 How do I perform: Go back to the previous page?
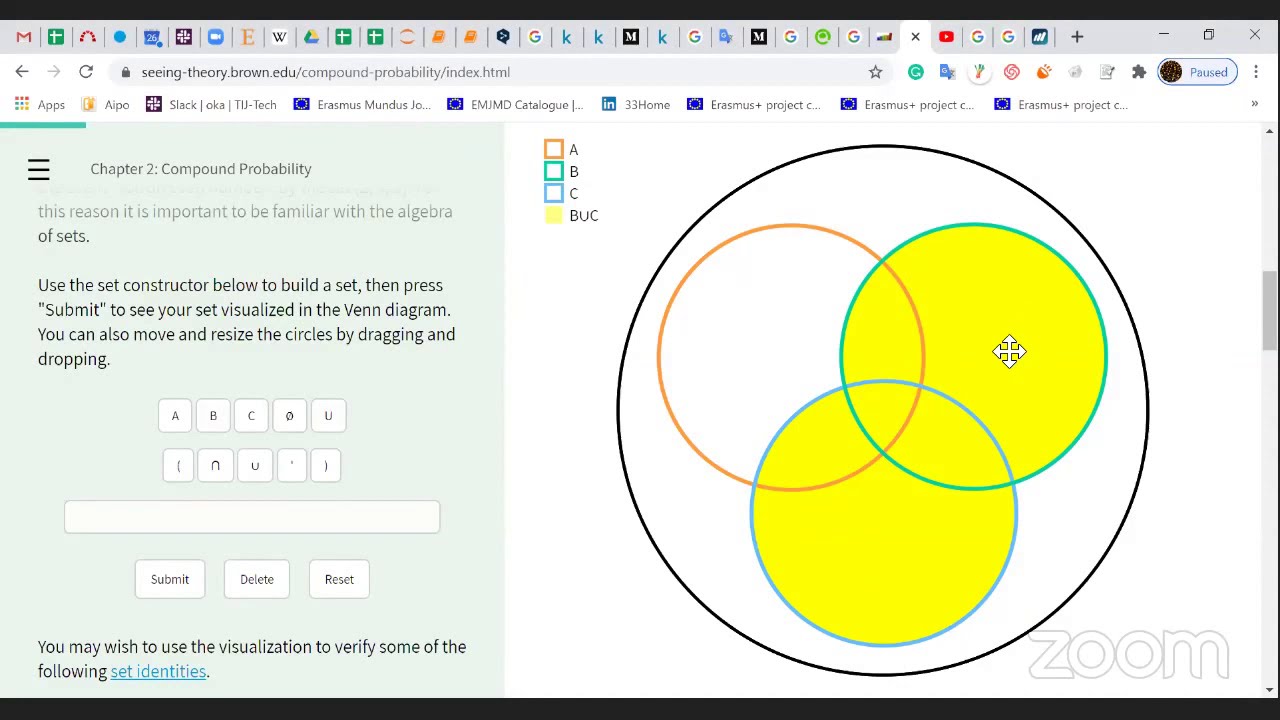(x=22, y=72)
